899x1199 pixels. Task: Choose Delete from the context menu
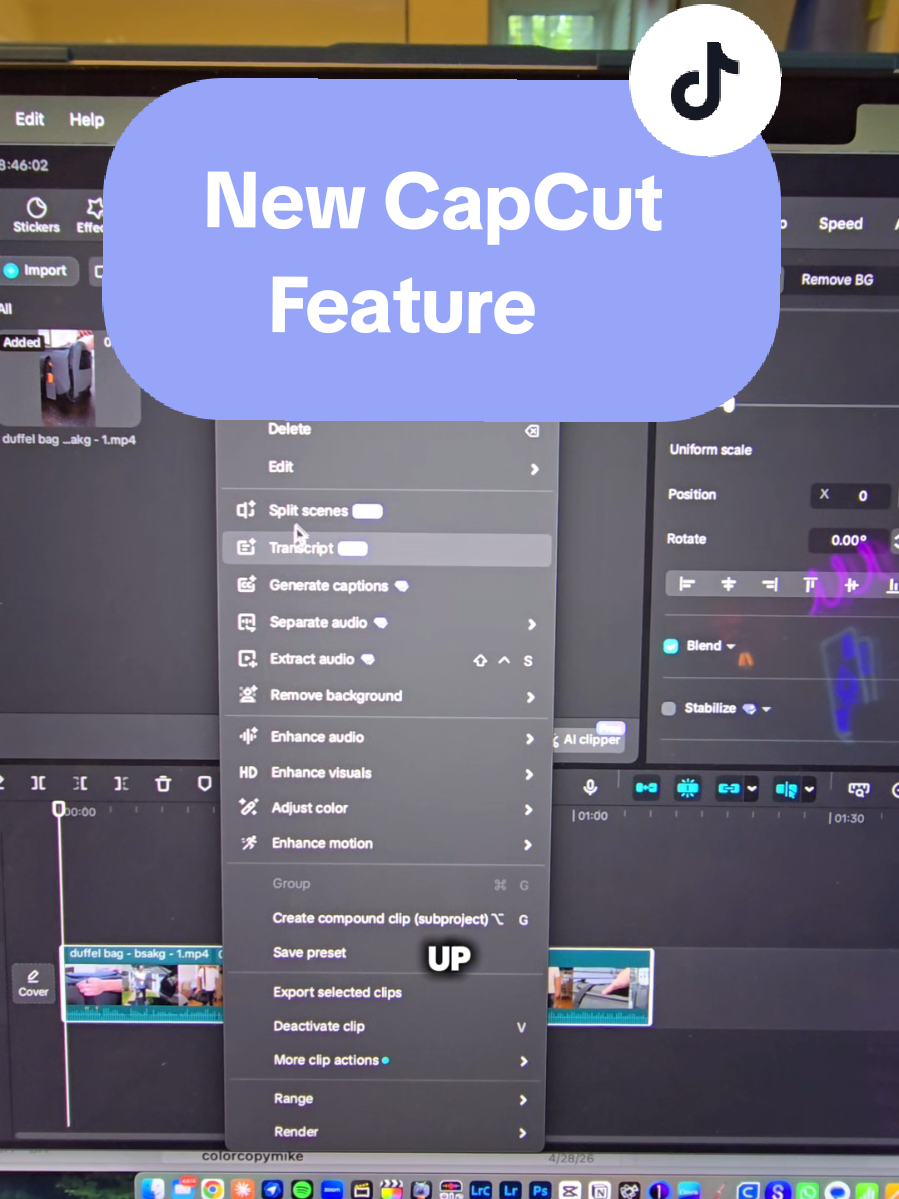pyautogui.click(x=387, y=430)
